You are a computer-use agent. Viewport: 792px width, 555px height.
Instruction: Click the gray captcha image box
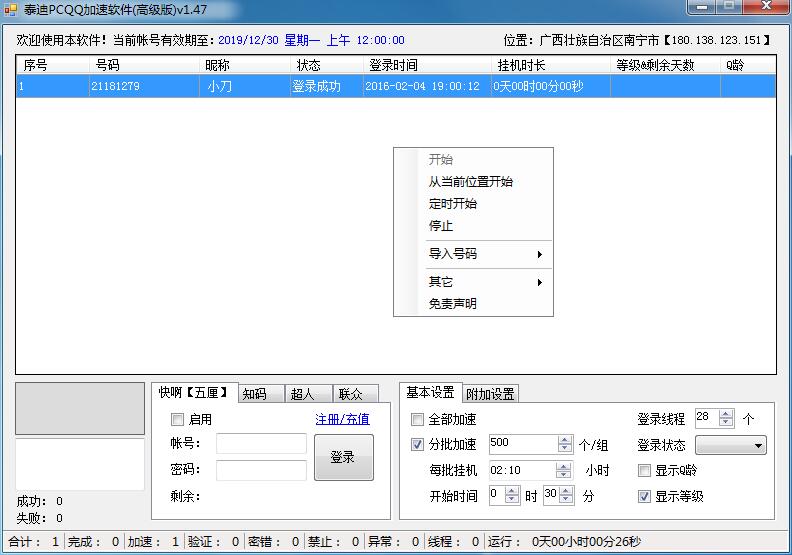tap(80, 409)
